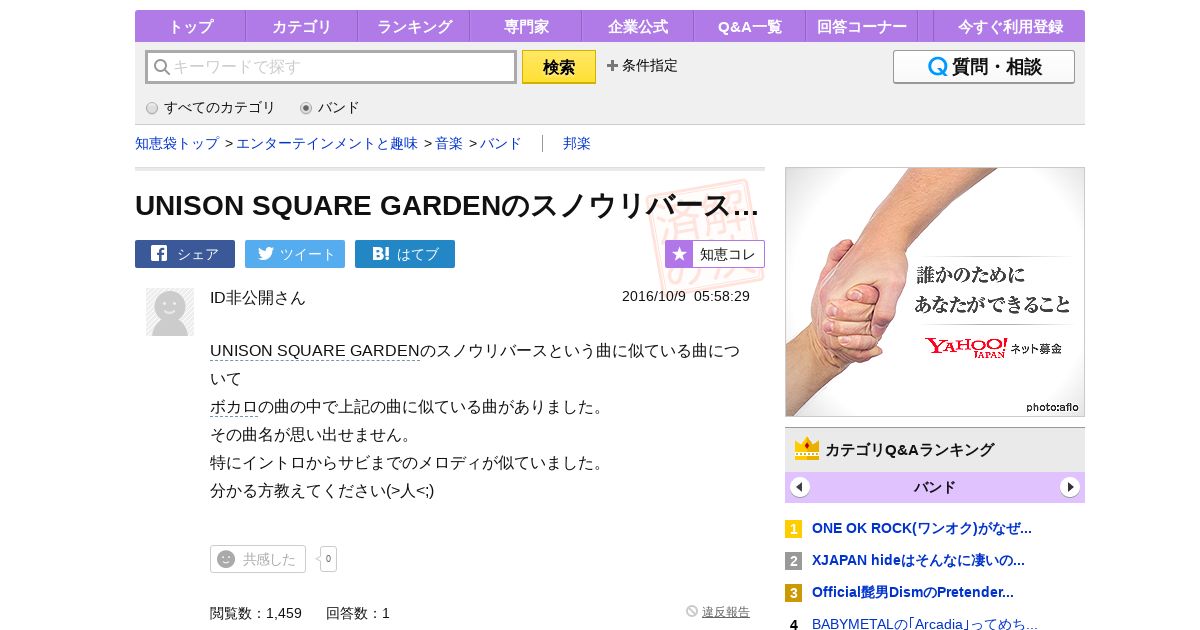Viewport: 1200px width, 630px height.
Task: Open the カテゴリ navigation tab
Action: 301,27
